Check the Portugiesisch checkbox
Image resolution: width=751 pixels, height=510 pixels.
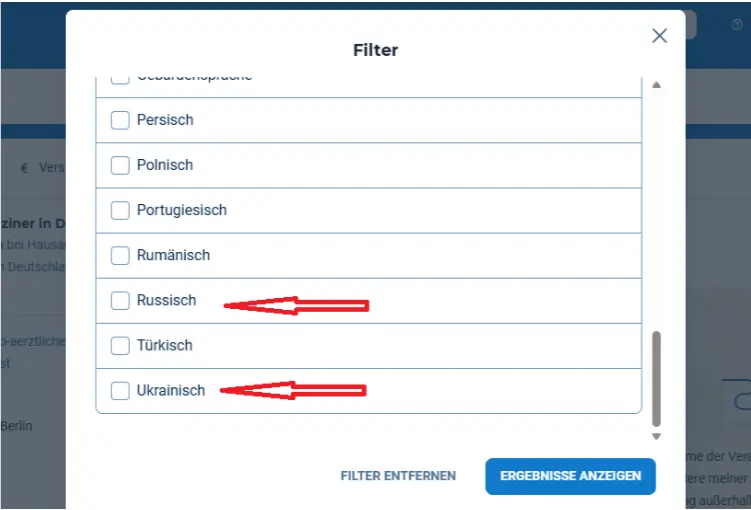(120, 210)
